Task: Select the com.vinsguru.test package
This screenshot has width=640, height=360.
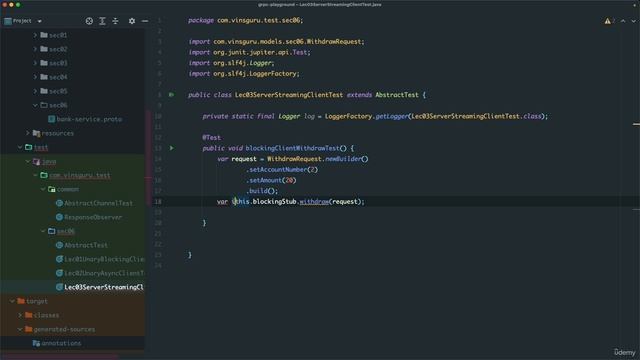Action: pyautogui.click(x=80, y=175)
